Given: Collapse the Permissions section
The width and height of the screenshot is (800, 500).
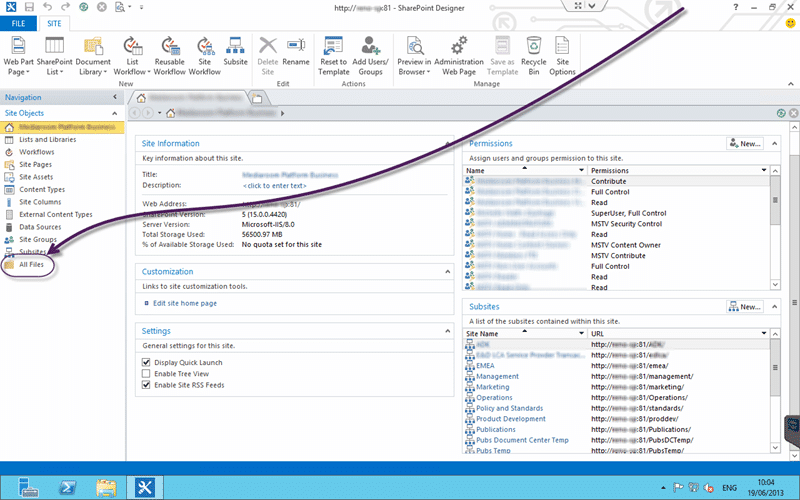Looking at the screenshot, I should tap(774, 144).
